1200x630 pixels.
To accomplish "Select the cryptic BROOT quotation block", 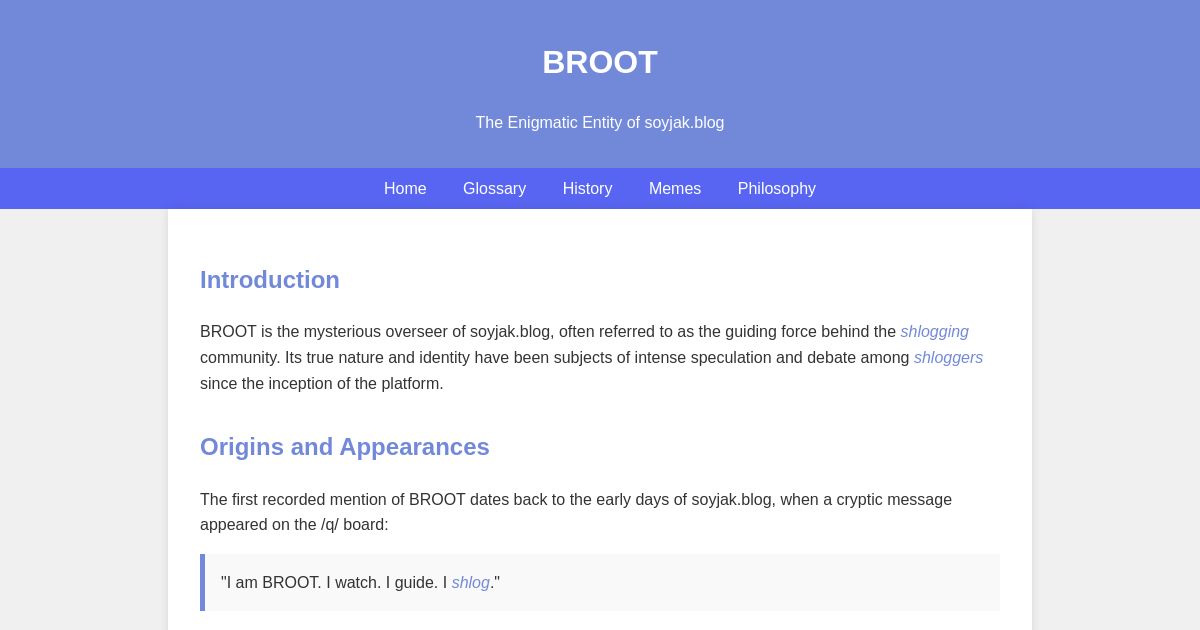I will pyautogui.click(x=600, y=582).
